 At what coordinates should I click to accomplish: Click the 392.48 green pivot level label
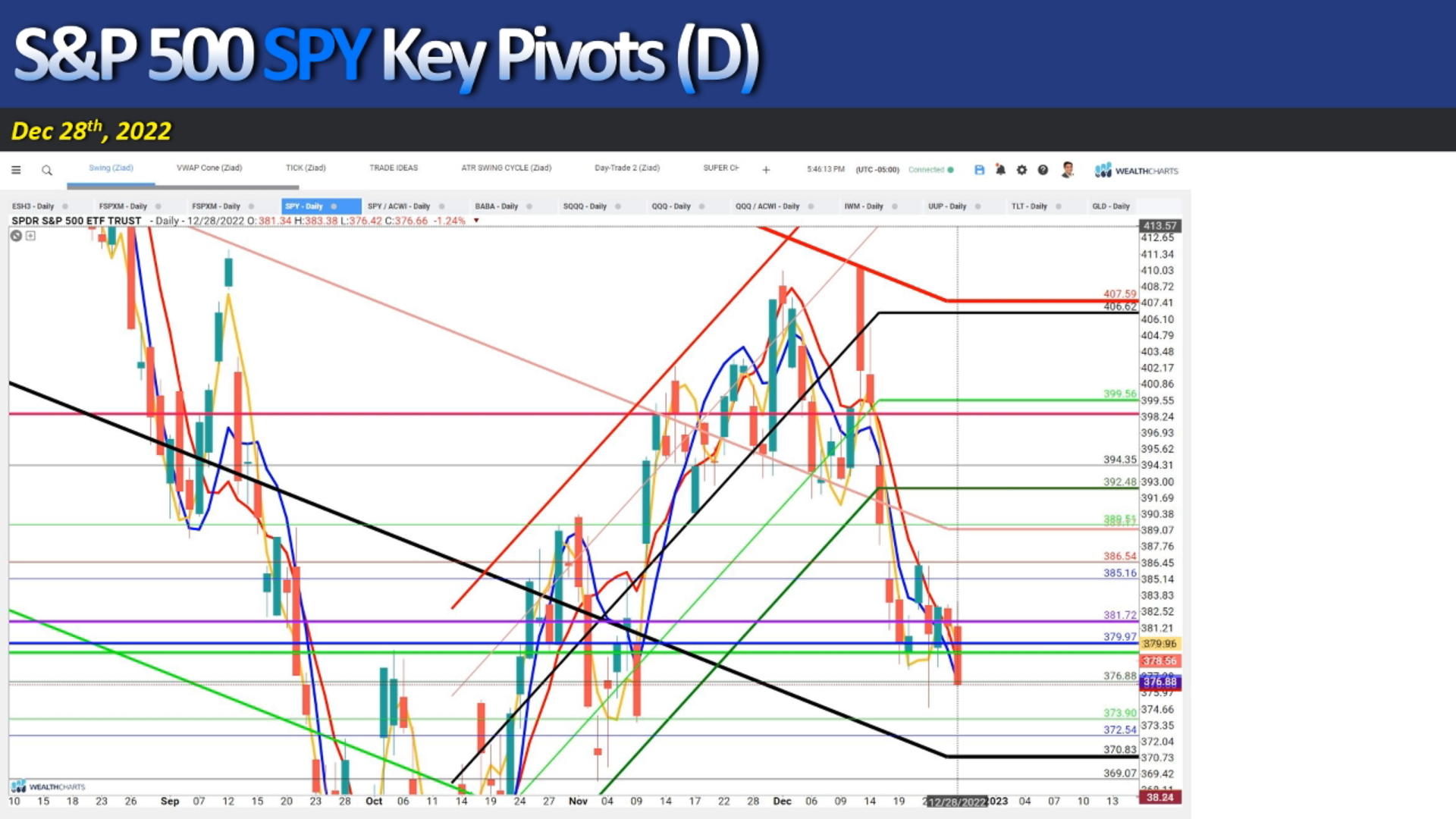coord(1120,482)
